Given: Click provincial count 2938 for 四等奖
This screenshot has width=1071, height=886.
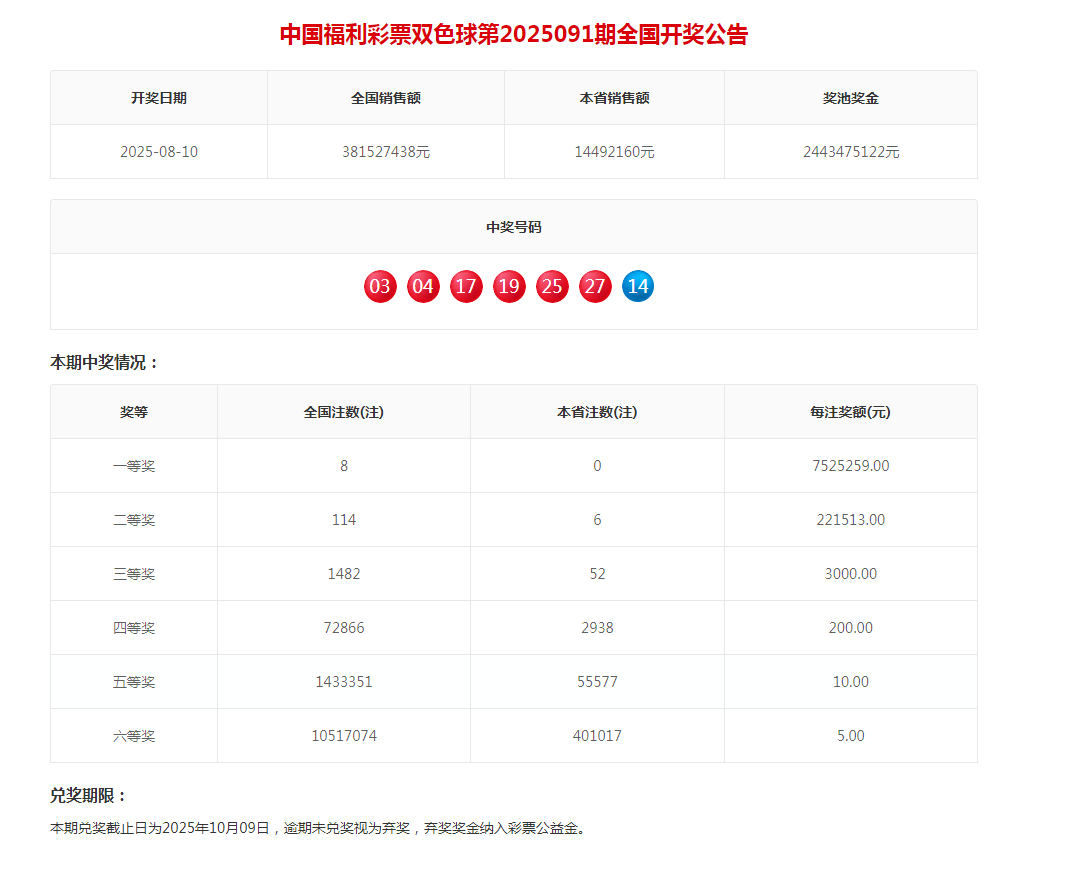Looking at the screenshot, I should pyautogui.click(x=597, y=628).
